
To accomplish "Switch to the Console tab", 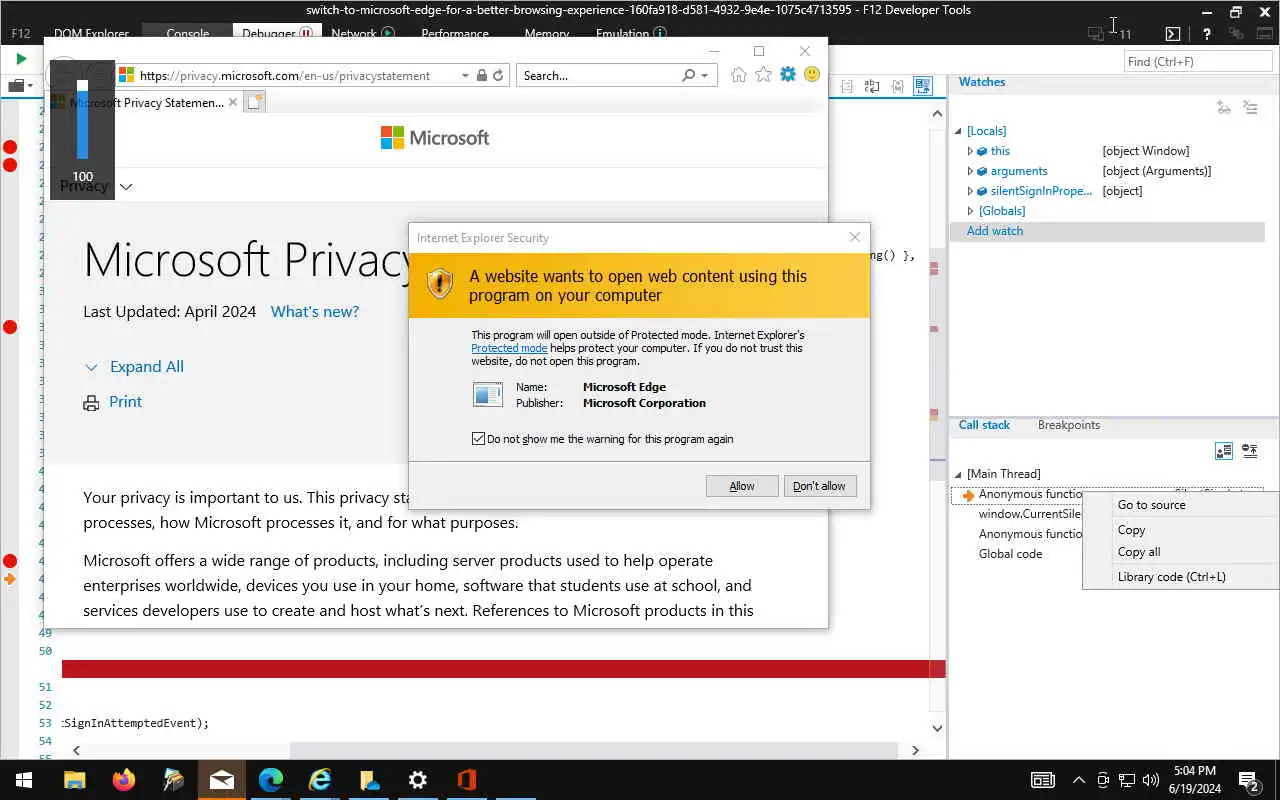I will [x=188, y=33].
